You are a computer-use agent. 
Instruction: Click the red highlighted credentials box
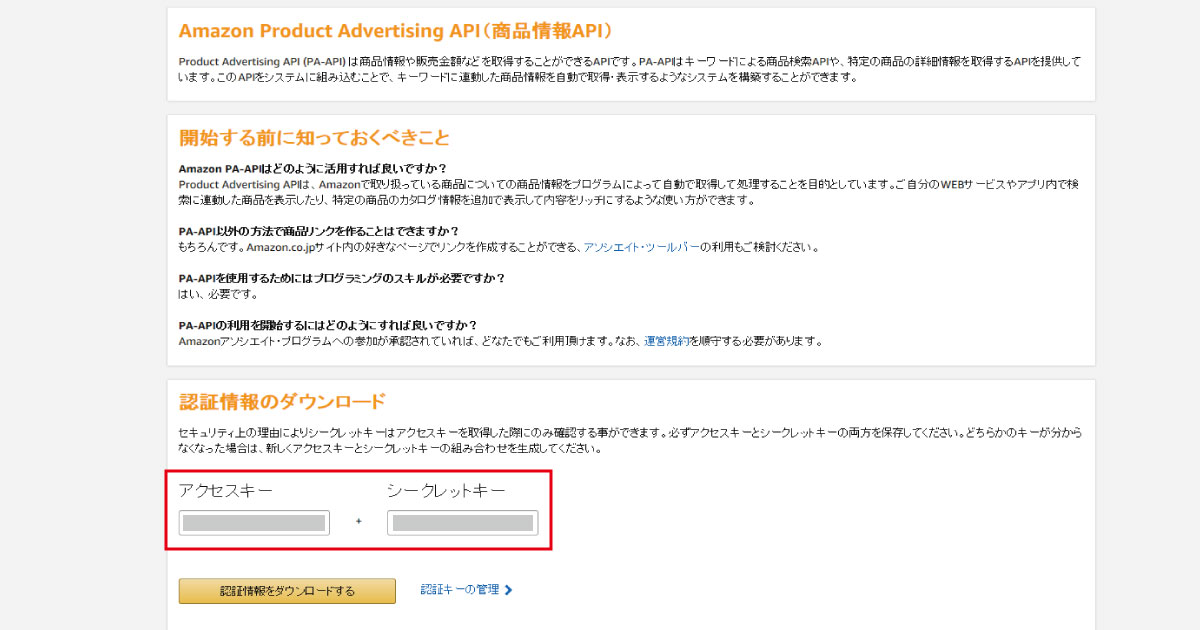[x=362, y=510]
